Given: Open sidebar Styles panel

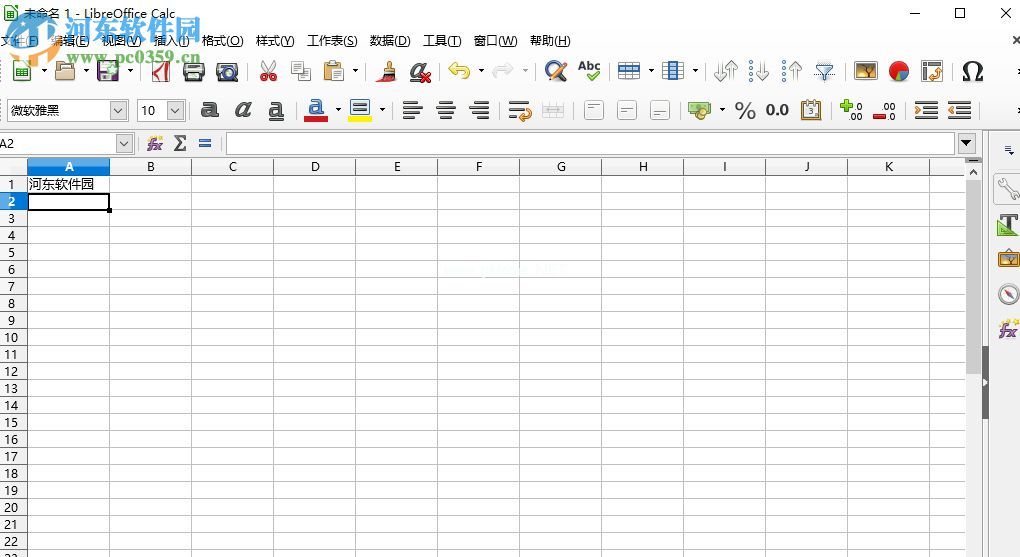Looking at the screenshot, I should pyautogui.click(x=1008, y=225).
